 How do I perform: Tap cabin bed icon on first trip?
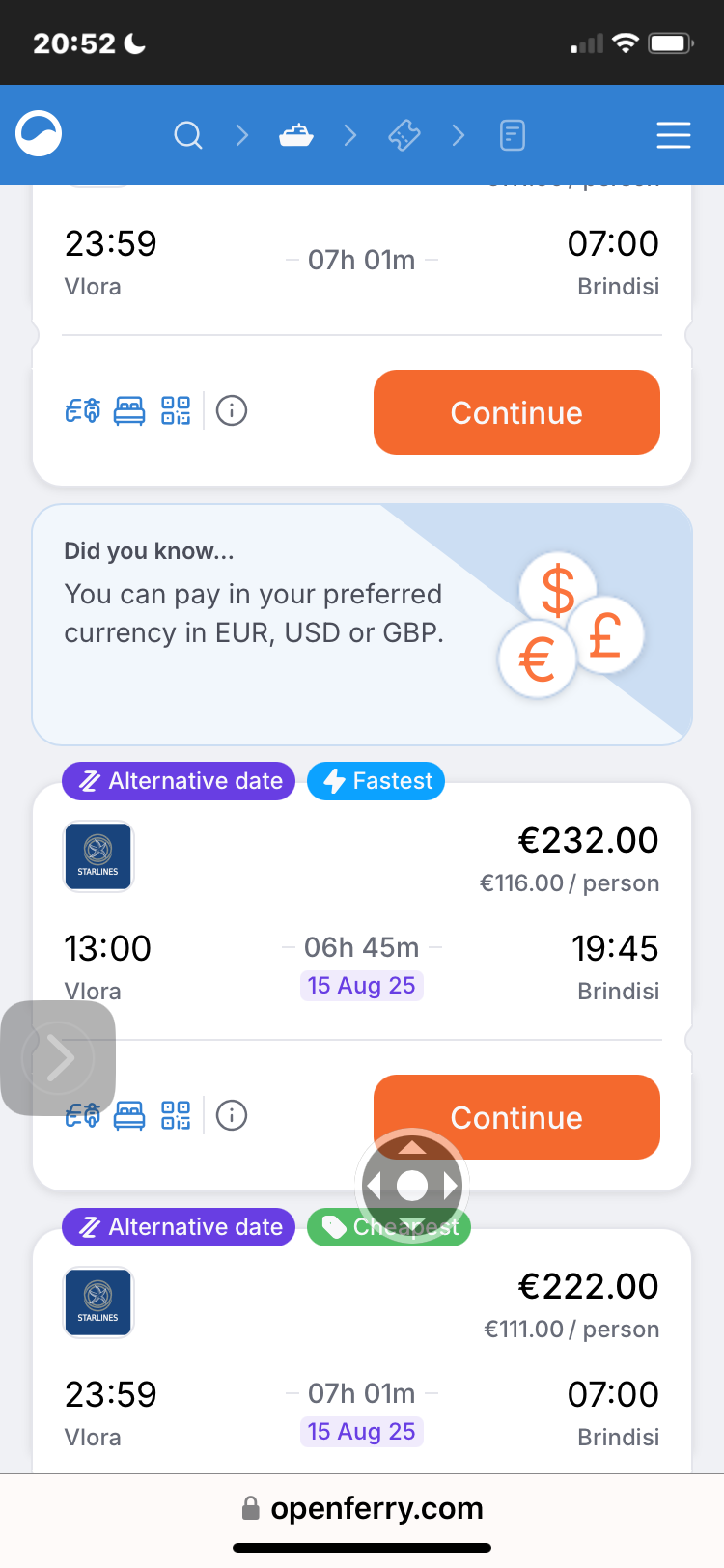click(x=129, y=411)
